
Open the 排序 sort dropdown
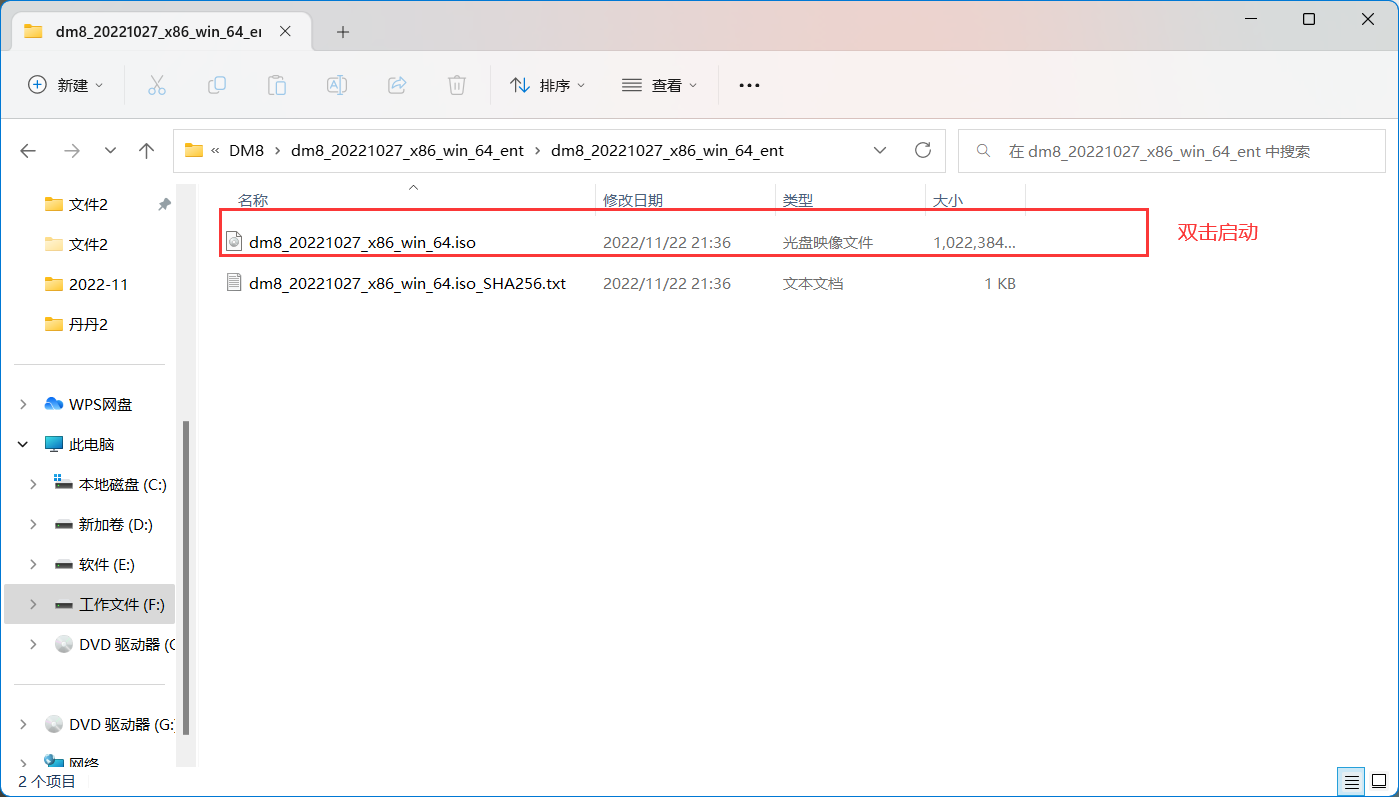548,85
